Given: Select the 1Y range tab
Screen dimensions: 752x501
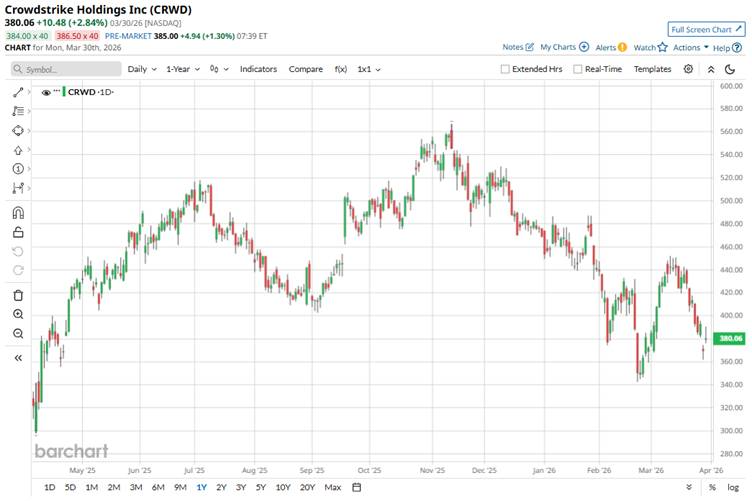Looking at the screenshot, I should [x=201, y=487].
